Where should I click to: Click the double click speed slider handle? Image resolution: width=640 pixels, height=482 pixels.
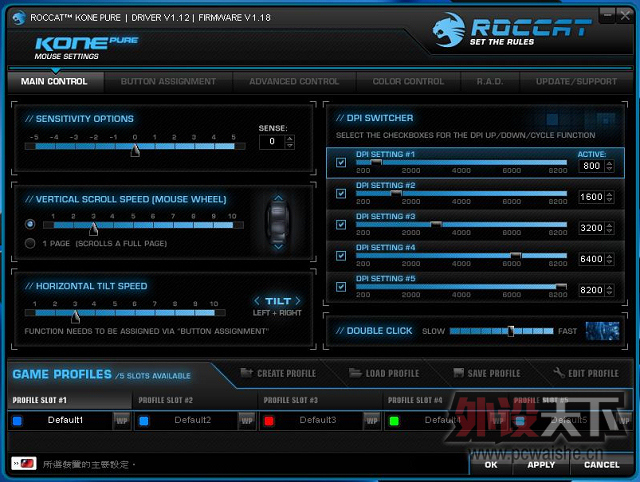tap(510, 331)
